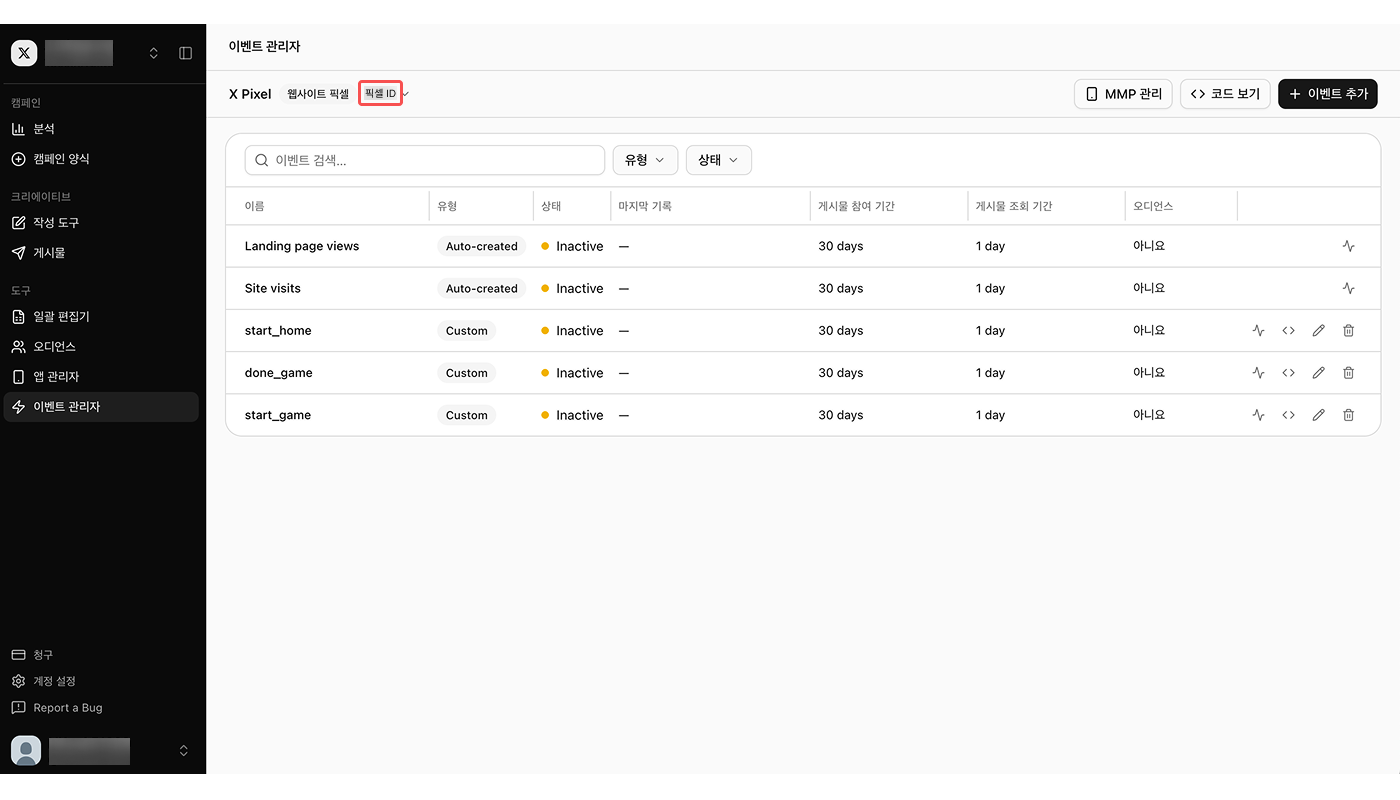The image size is (1400, 800).
Task: Delete the done_game event
Action: [1348, 372]
